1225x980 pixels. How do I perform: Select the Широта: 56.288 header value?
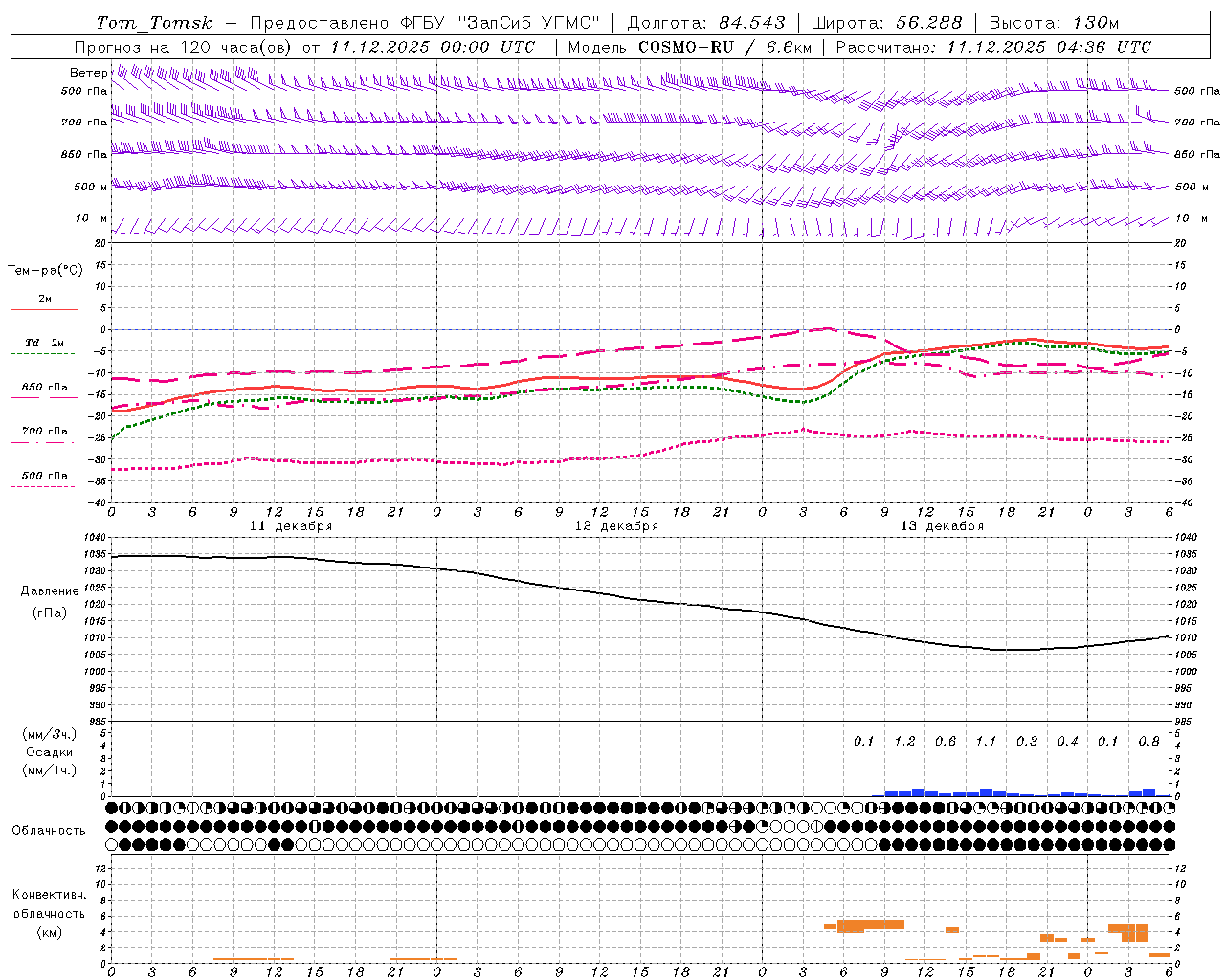887,23
